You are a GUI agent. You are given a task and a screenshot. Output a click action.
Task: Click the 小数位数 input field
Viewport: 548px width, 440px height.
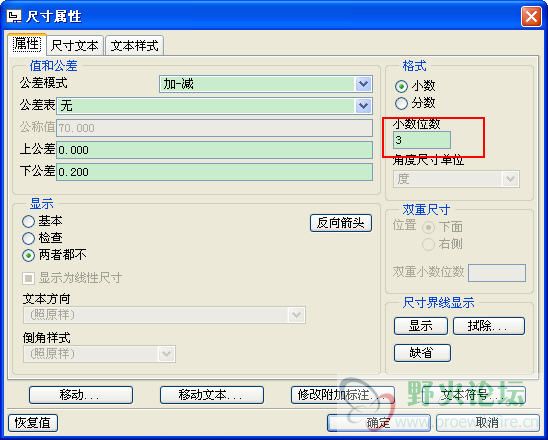421,140
